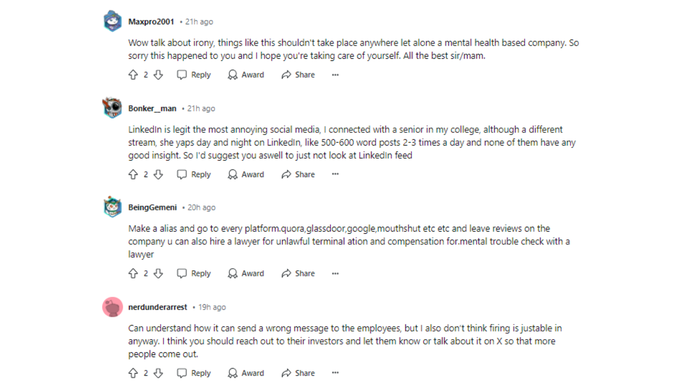Image resolution: width=680 pixels, height=383 pixels.
Task: Share BeingGemeni's comment
Action: click(298, 273)
